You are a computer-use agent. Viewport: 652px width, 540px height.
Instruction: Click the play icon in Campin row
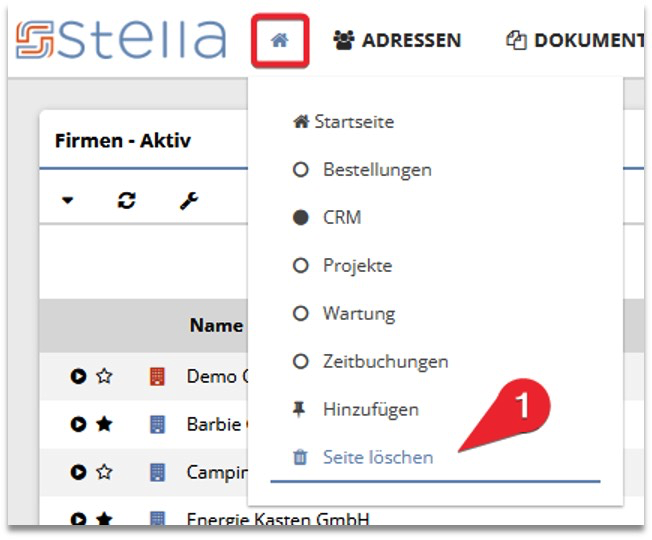click(78, 472)
